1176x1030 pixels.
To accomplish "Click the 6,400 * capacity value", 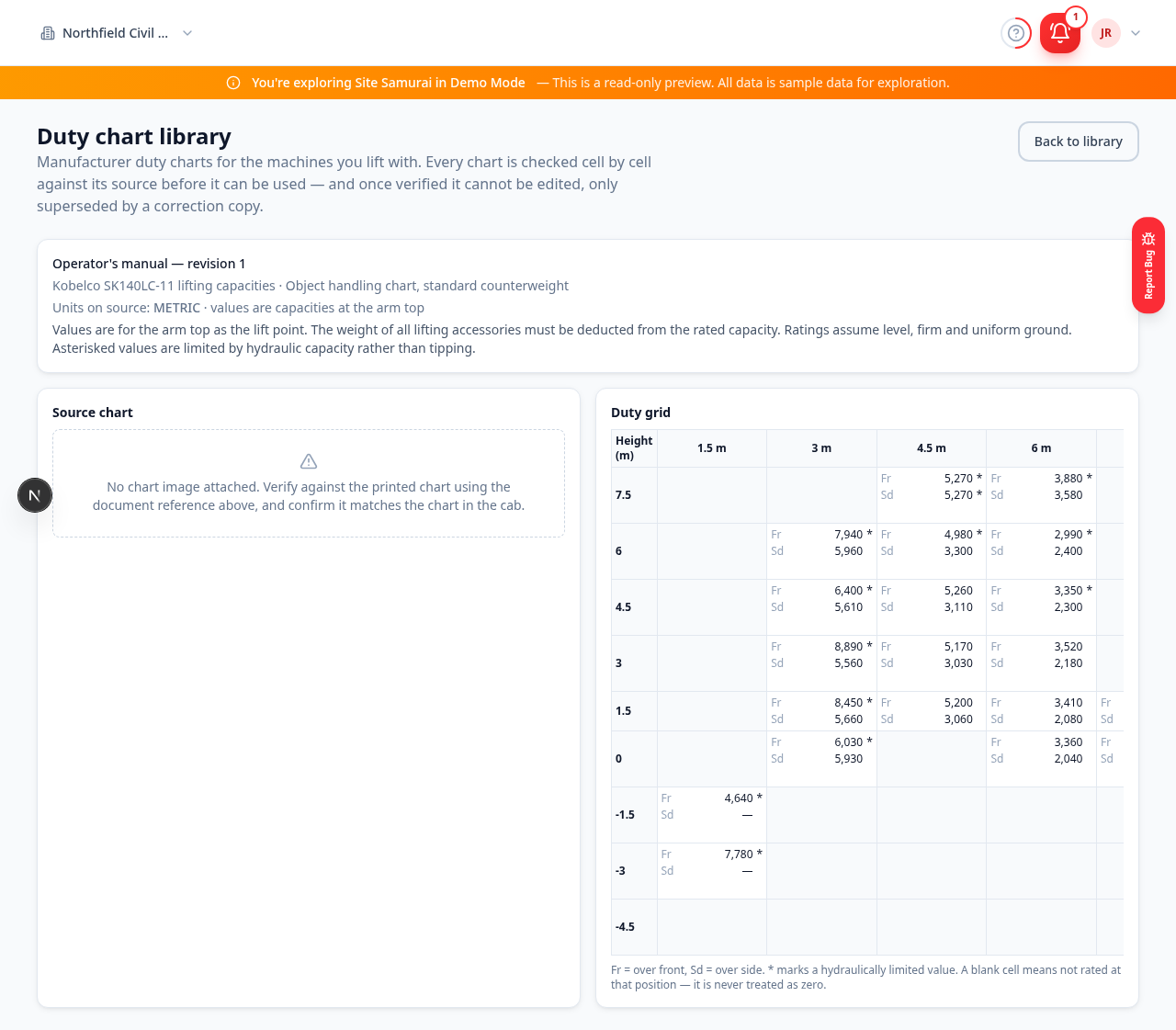I will click(x=854, y=591).
